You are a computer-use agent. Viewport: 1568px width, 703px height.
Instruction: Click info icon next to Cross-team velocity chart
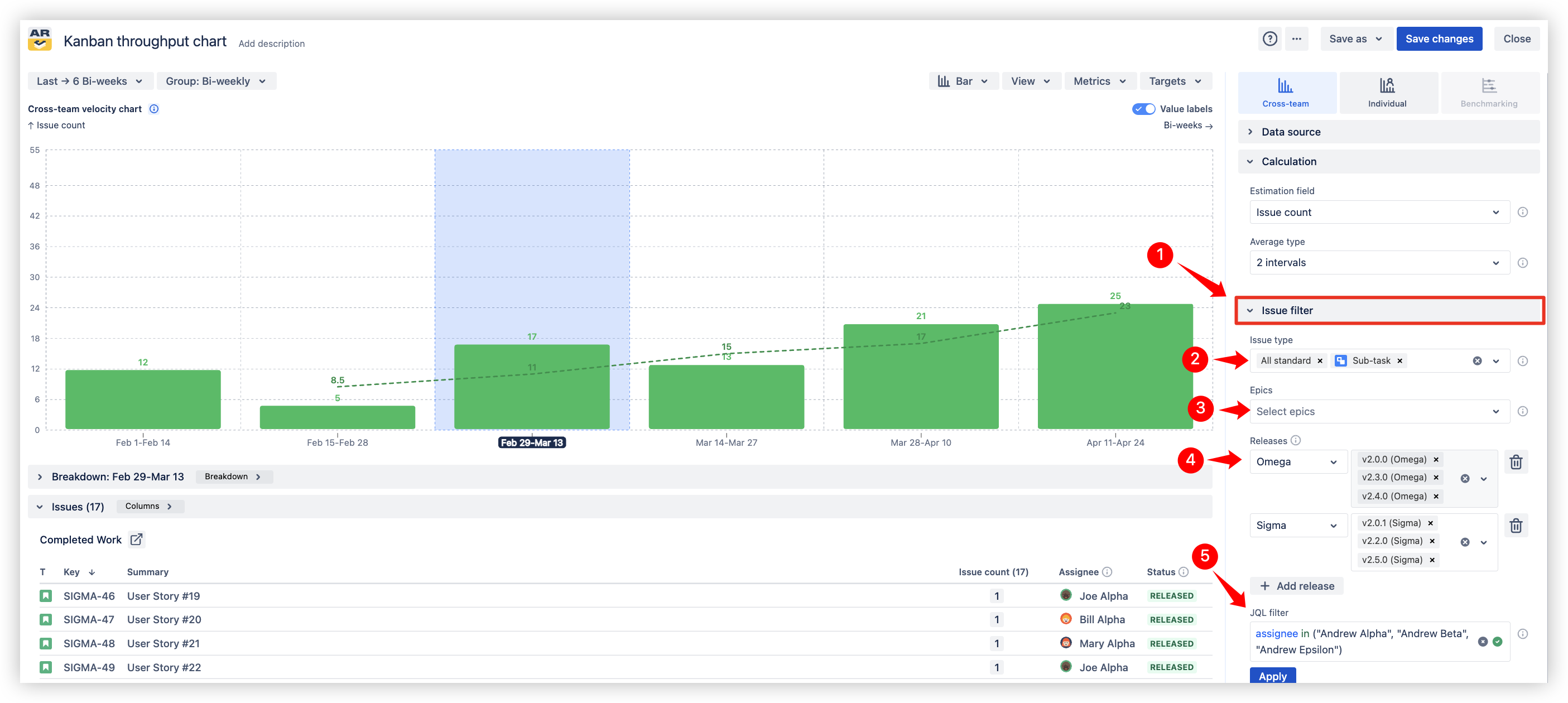[x=154, y=109]
